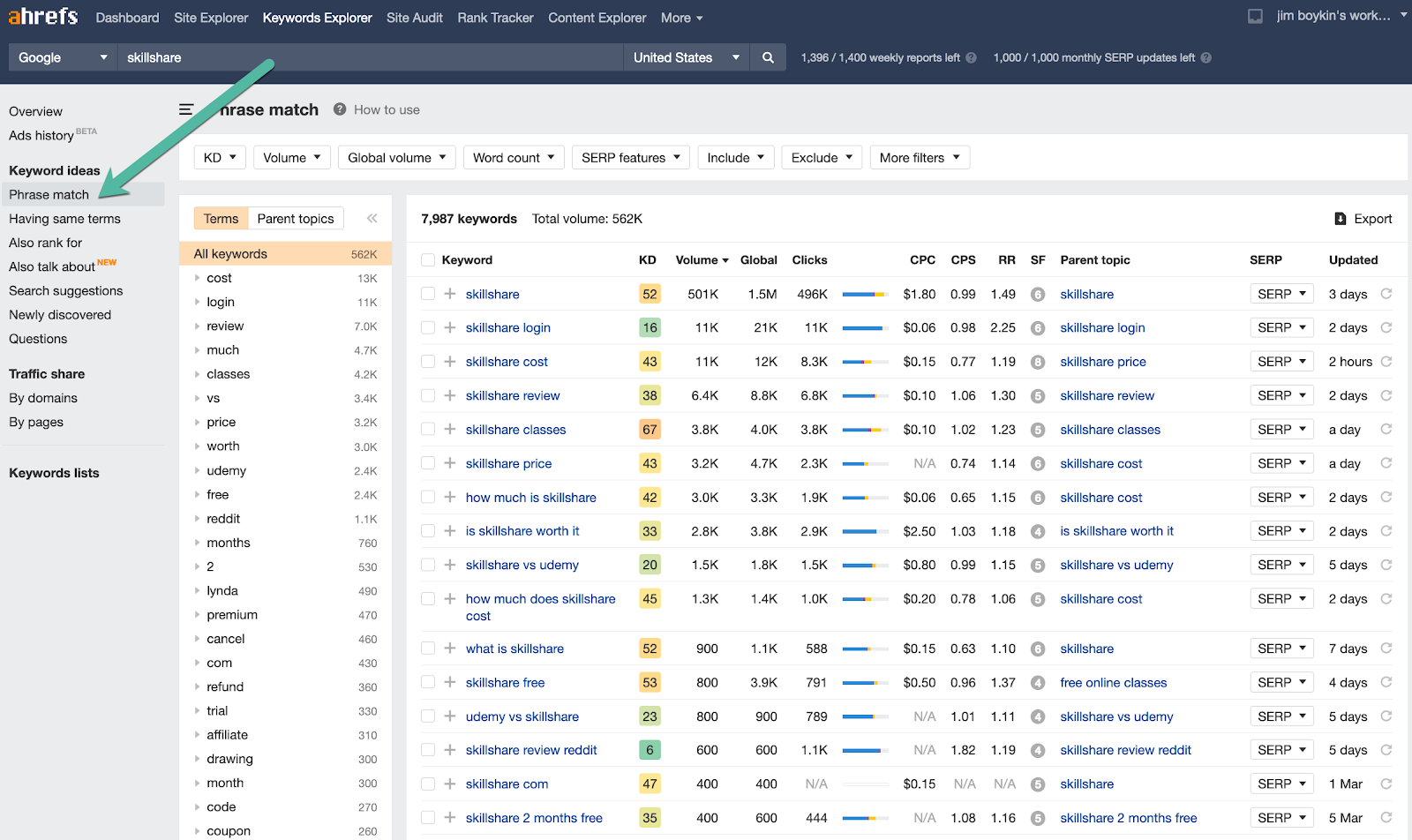Check the skillshare 2 months free checkbox
The image size is (1412, 840).
pyautogui.click(x=428, y=818)
